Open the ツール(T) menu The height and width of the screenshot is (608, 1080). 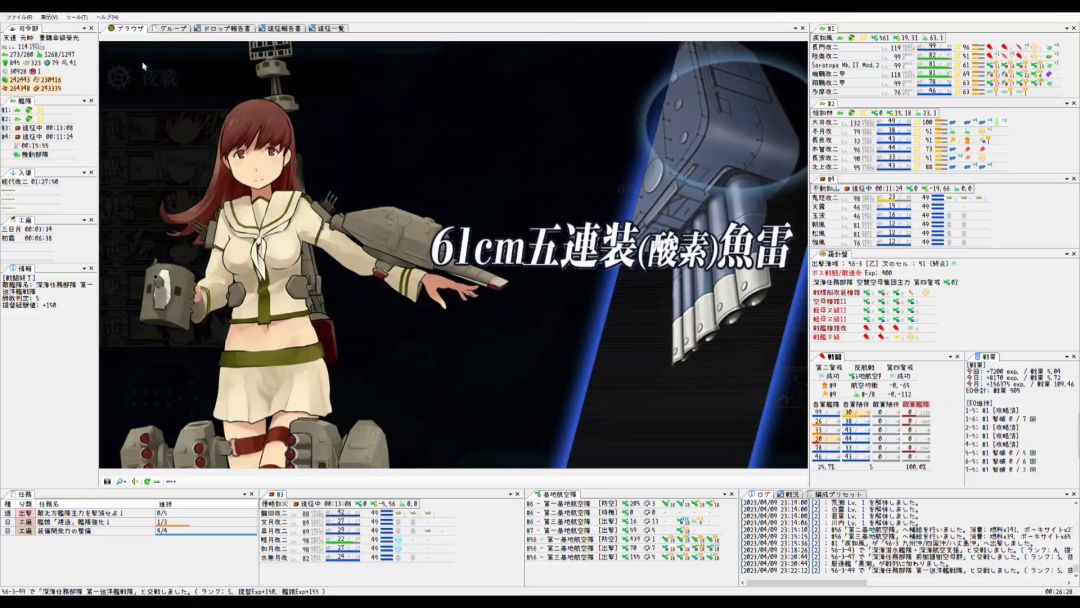point(77,17)
